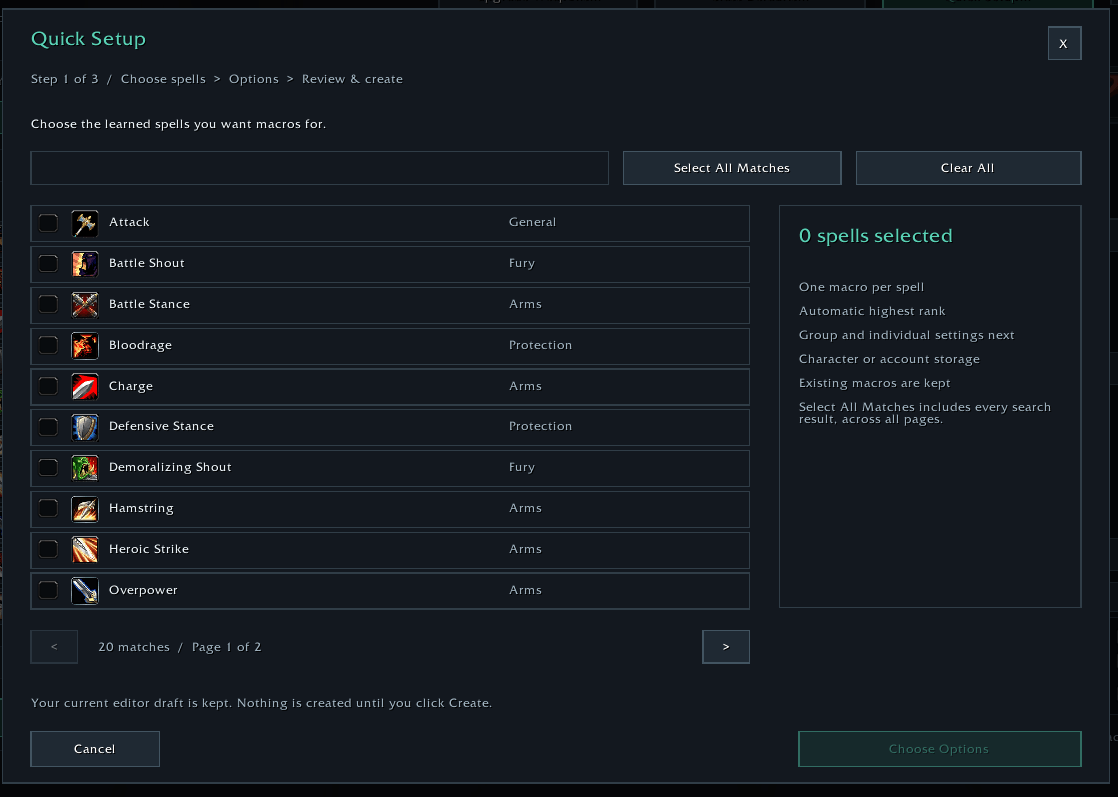Click the Bloodrage spell icon
The width and height of the screenshot is (1118, 797).
pos(85,346)
